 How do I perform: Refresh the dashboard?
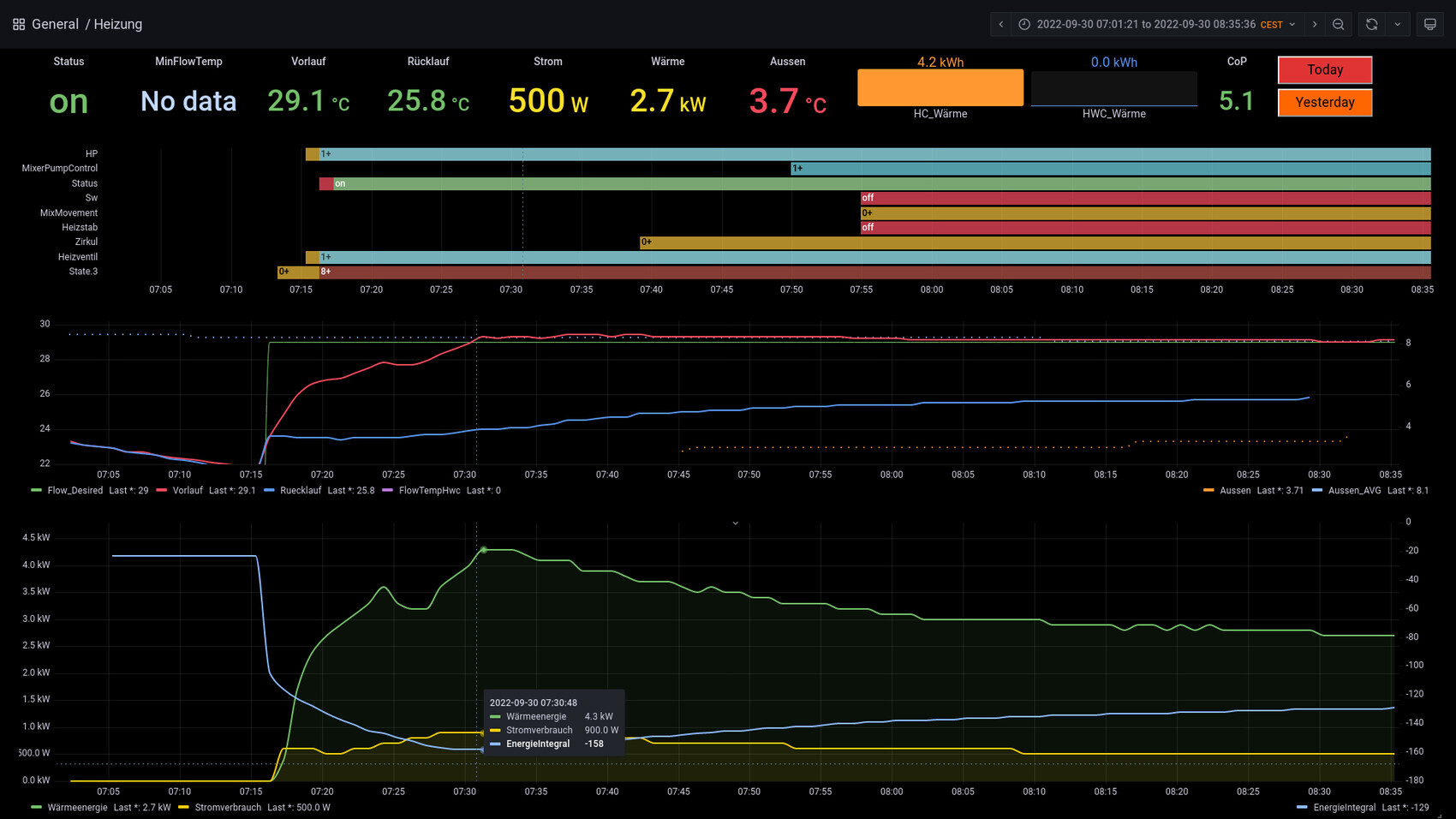tap(1371, 24)
